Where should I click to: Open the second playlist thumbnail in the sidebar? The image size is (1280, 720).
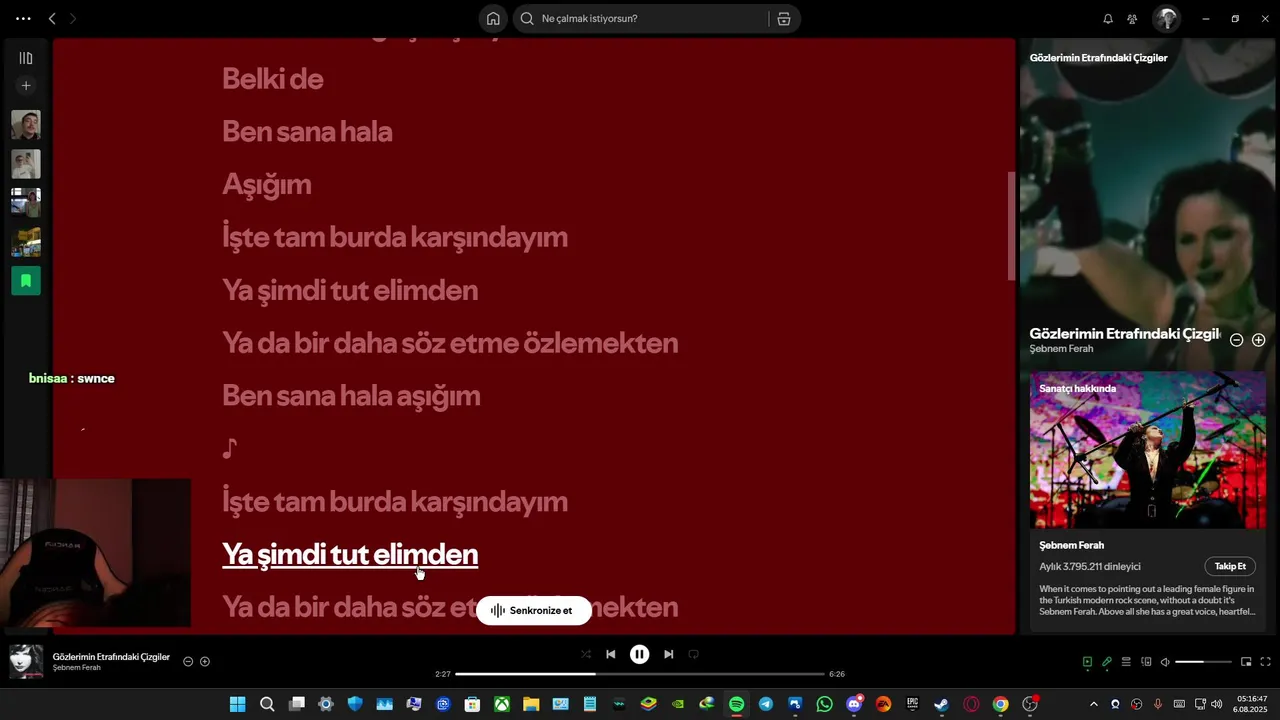[26, 164]
